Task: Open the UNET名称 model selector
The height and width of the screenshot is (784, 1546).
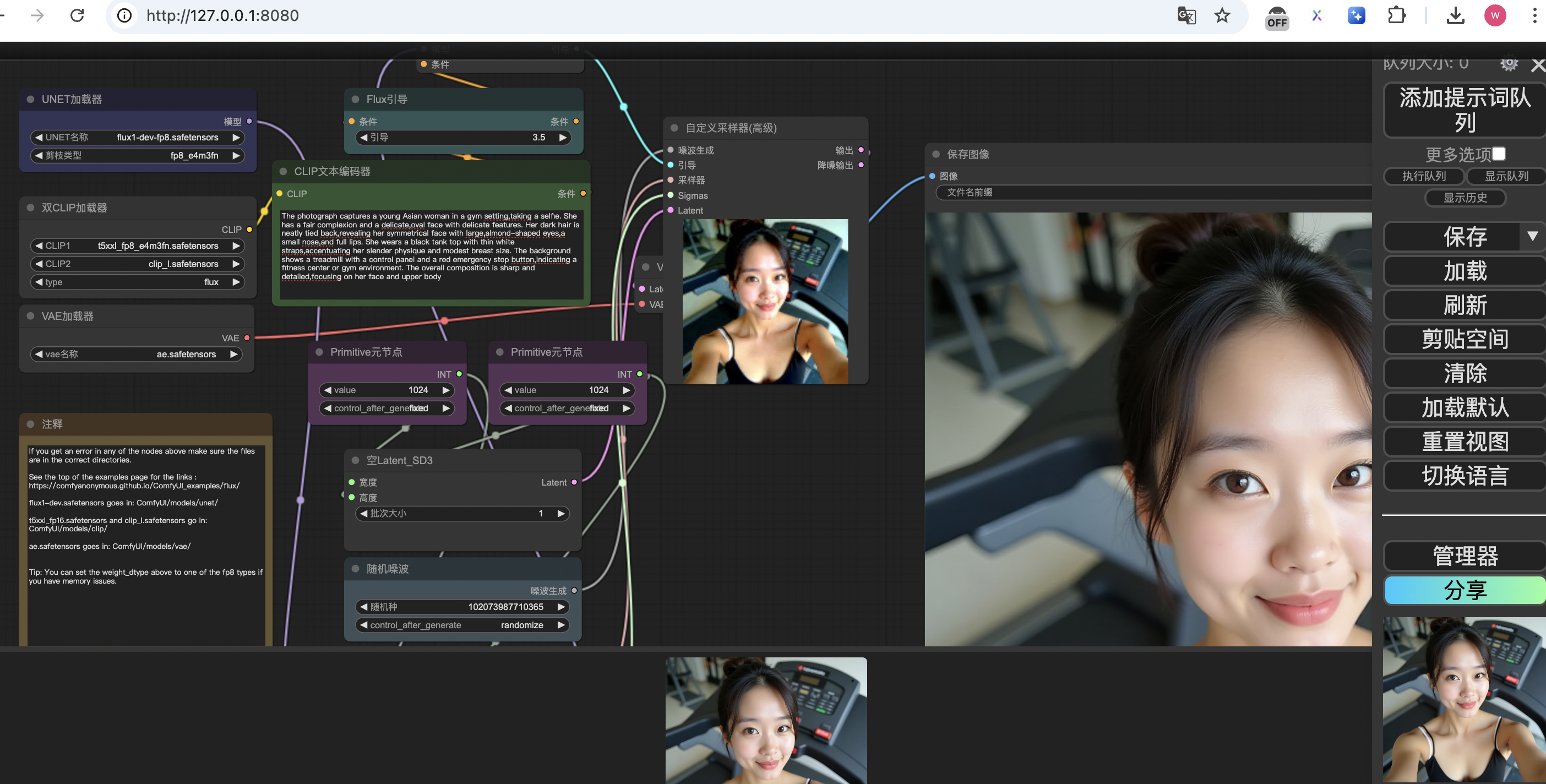Action: [x=138, y=138]
